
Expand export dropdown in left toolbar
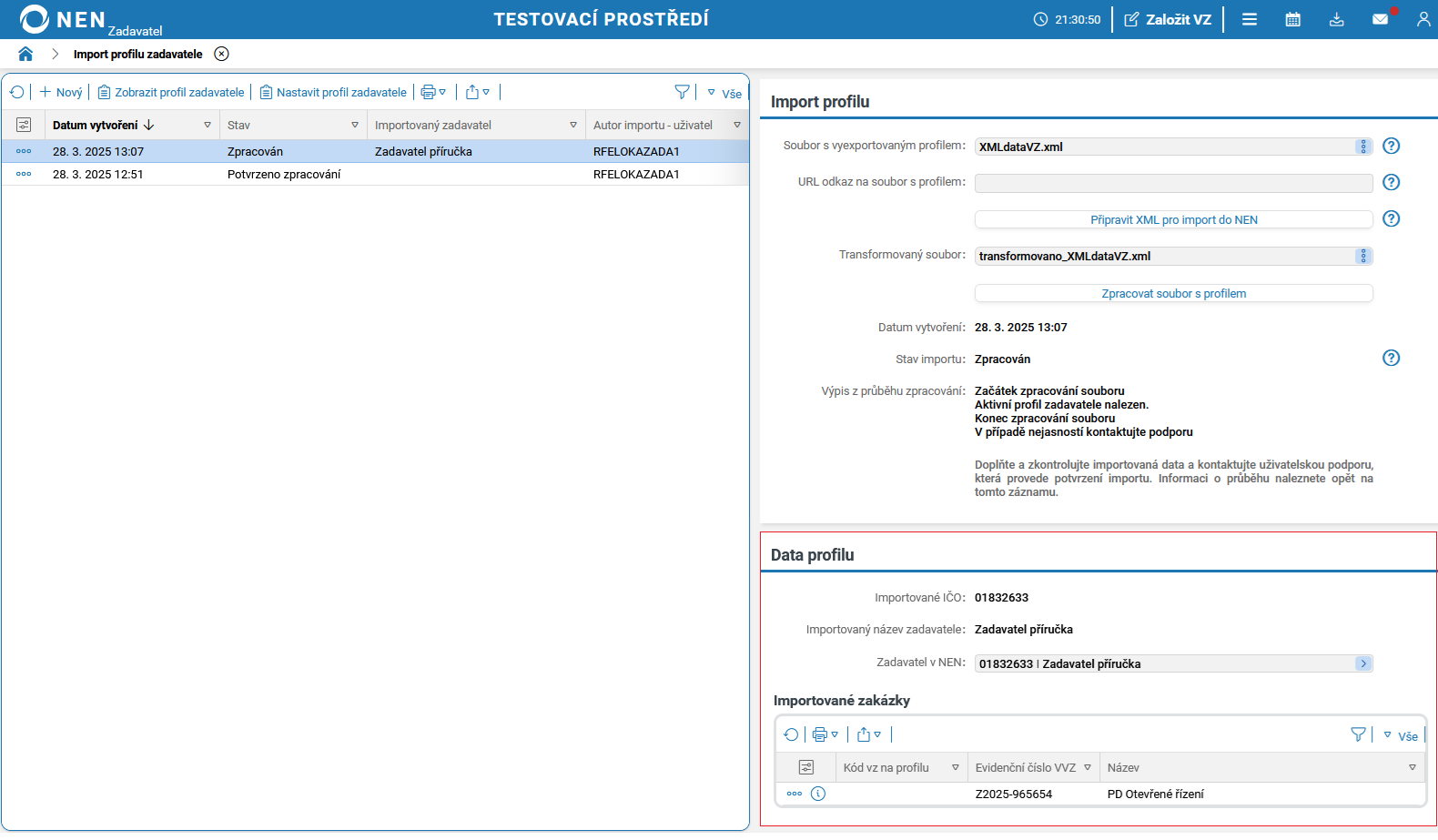[478, 92]
